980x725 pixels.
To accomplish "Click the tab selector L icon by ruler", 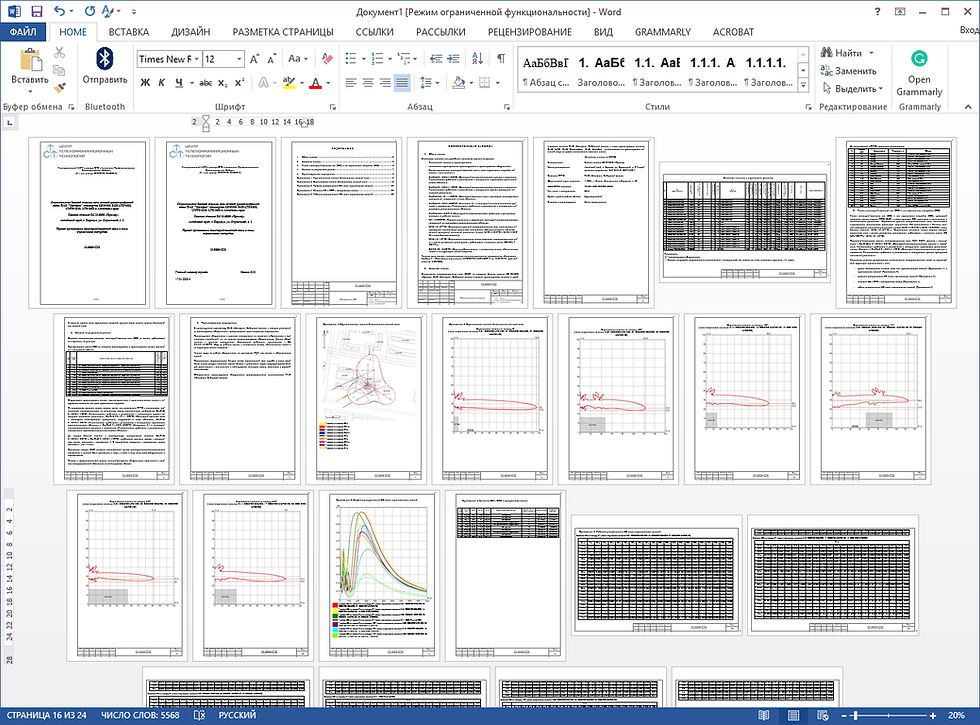I will click(9, 123).
